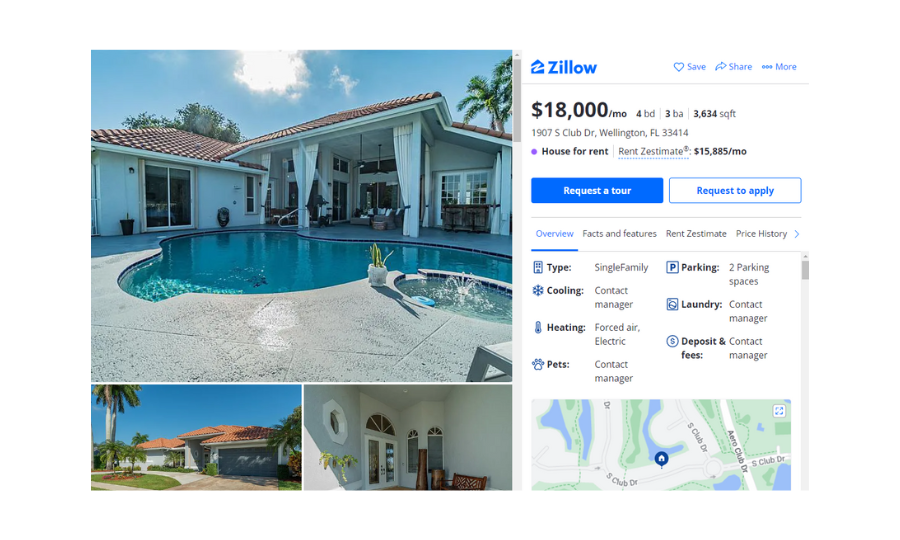900x540 pixels.
Task: Open the front driveway photo thumbnail
Action: point(196,437)
